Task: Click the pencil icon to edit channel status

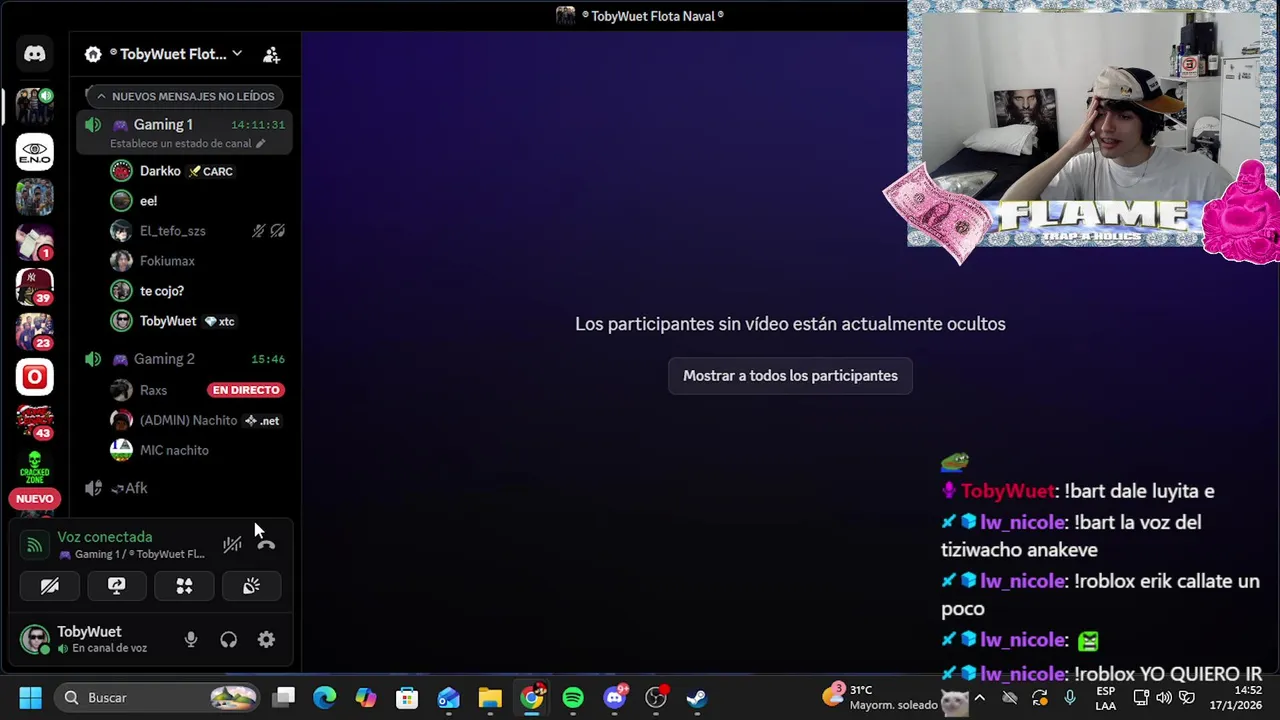Action: pyautogui.click(x=261, y=144)
